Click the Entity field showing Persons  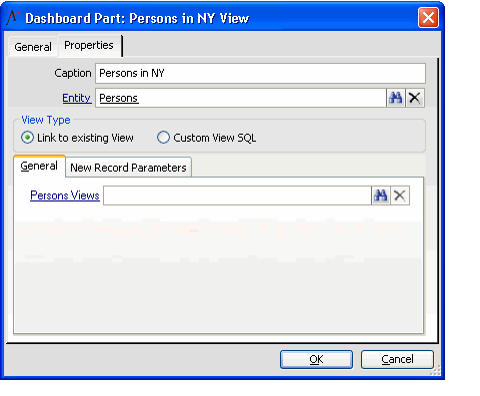(241, 98)
